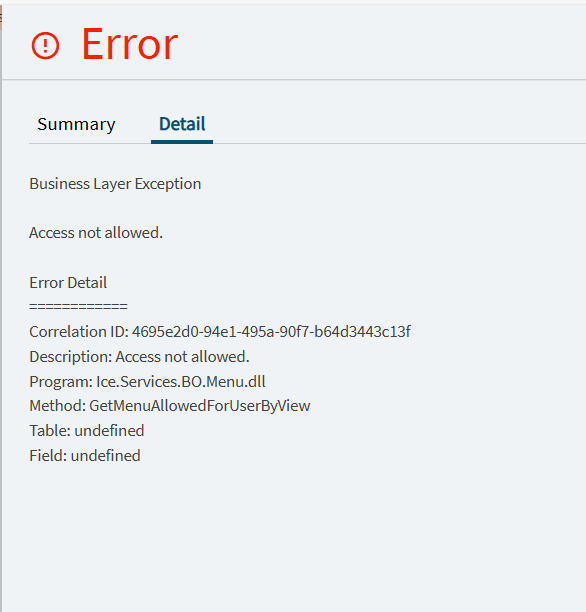
Task: Click the Description label in error details
Action: pyautogui.click(x=71, y=357)
